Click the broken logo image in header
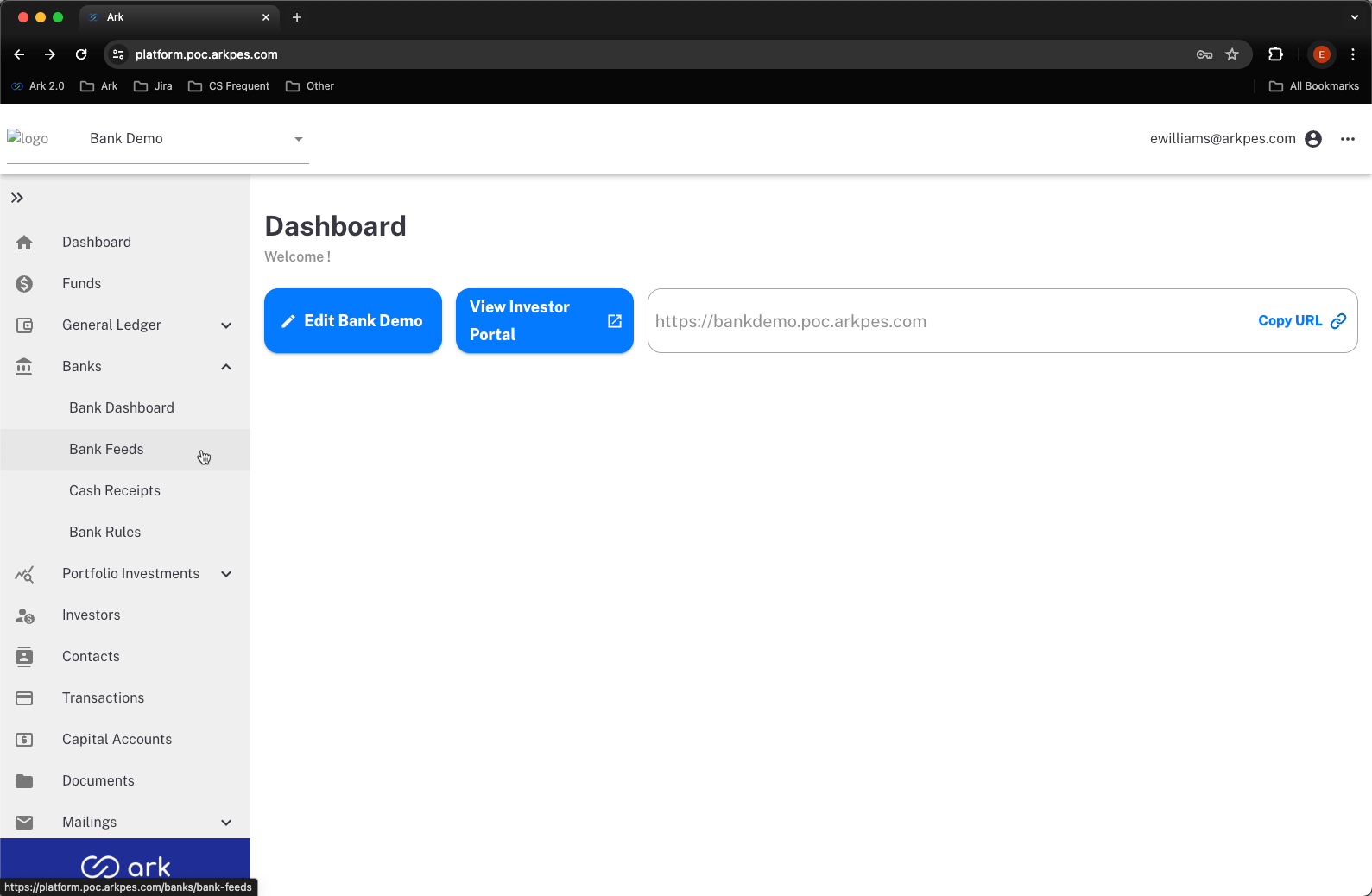 (x=28, y=138)
